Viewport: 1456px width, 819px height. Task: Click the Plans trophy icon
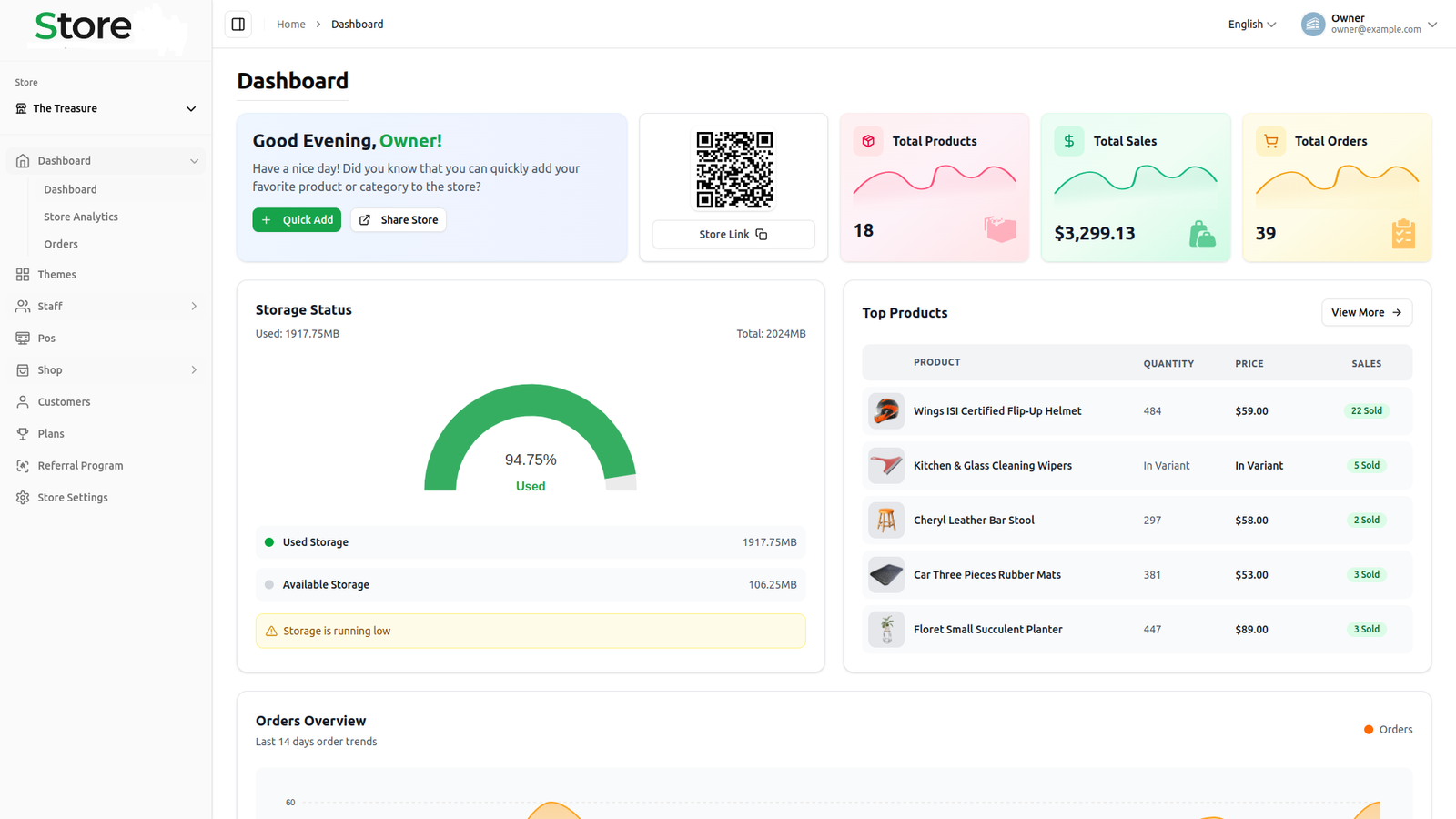[23, 434]
